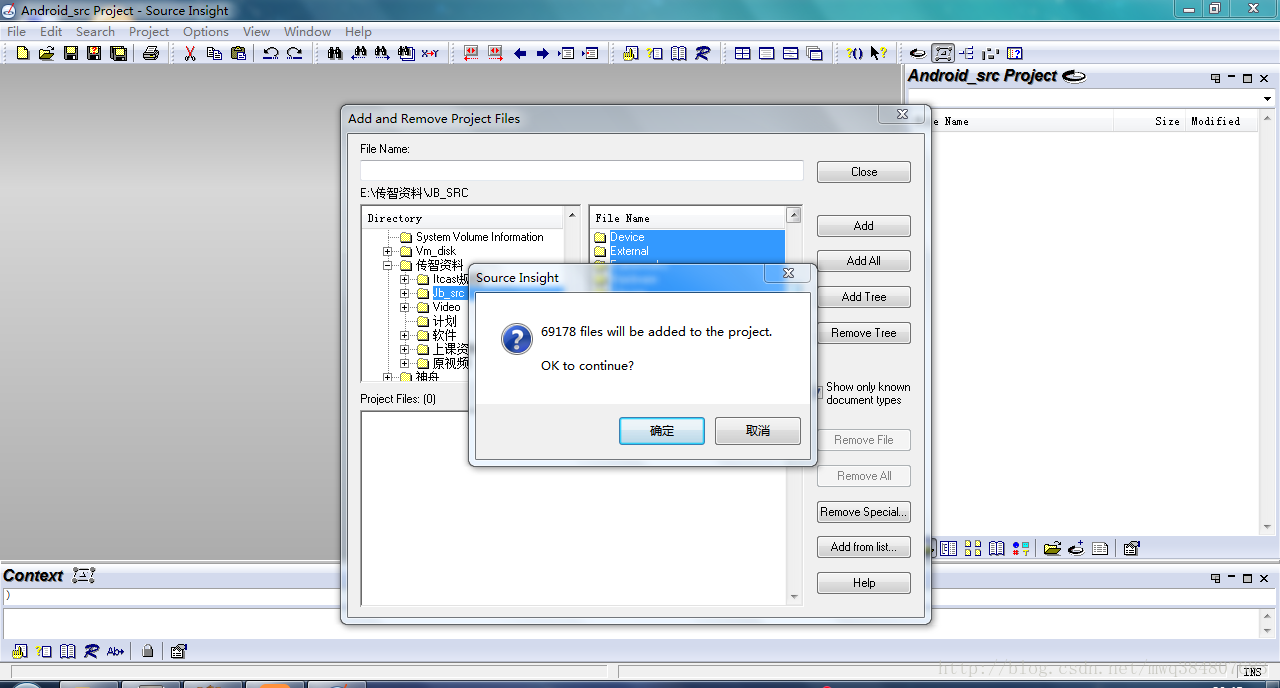Viewport: 1280px width, 688px height.
Task: Expand the 原视频 folder node
Action: pyautogui.click(x=405, y=363)
